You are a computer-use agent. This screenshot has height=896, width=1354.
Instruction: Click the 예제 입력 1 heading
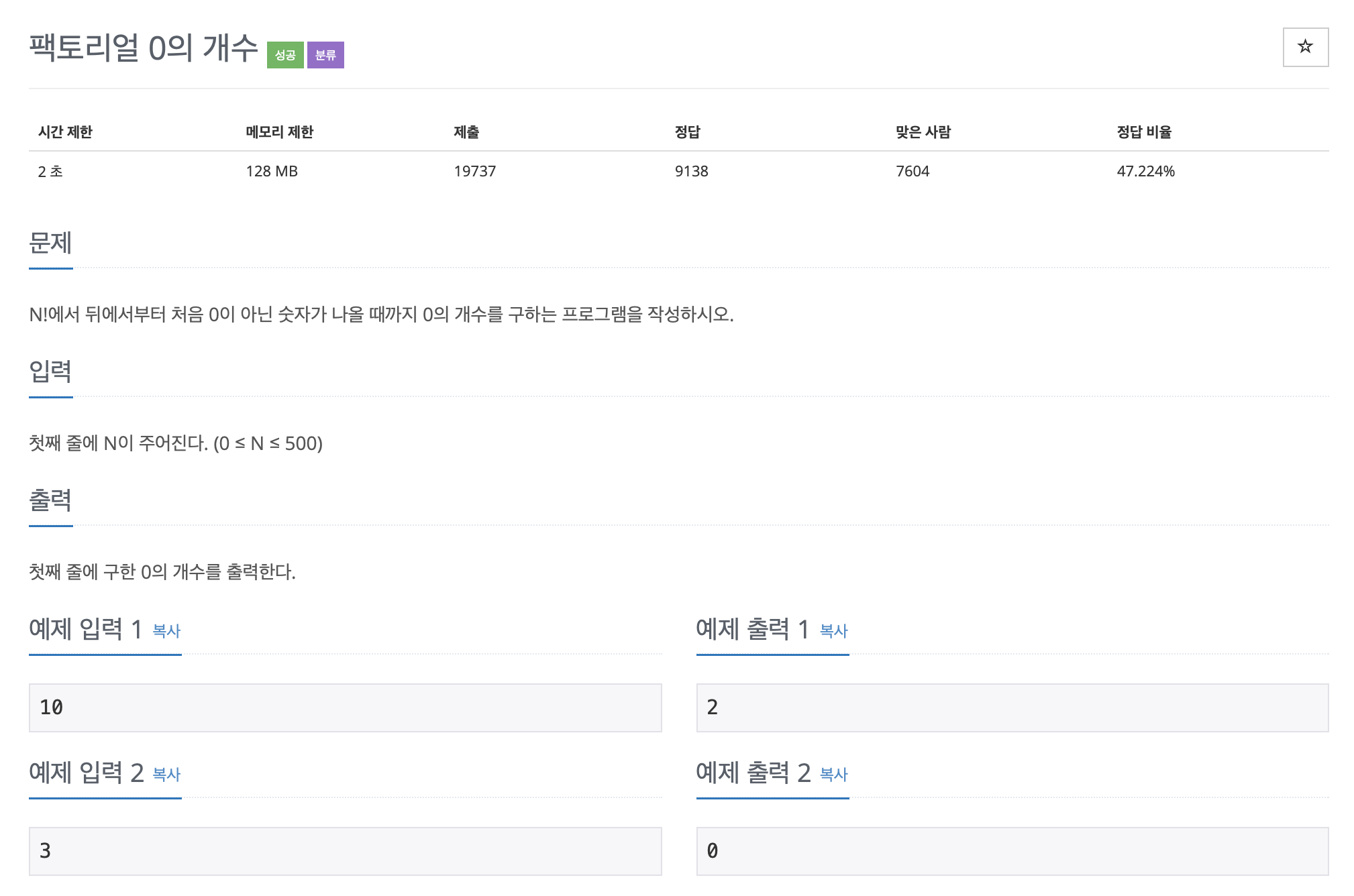(86, 629)
